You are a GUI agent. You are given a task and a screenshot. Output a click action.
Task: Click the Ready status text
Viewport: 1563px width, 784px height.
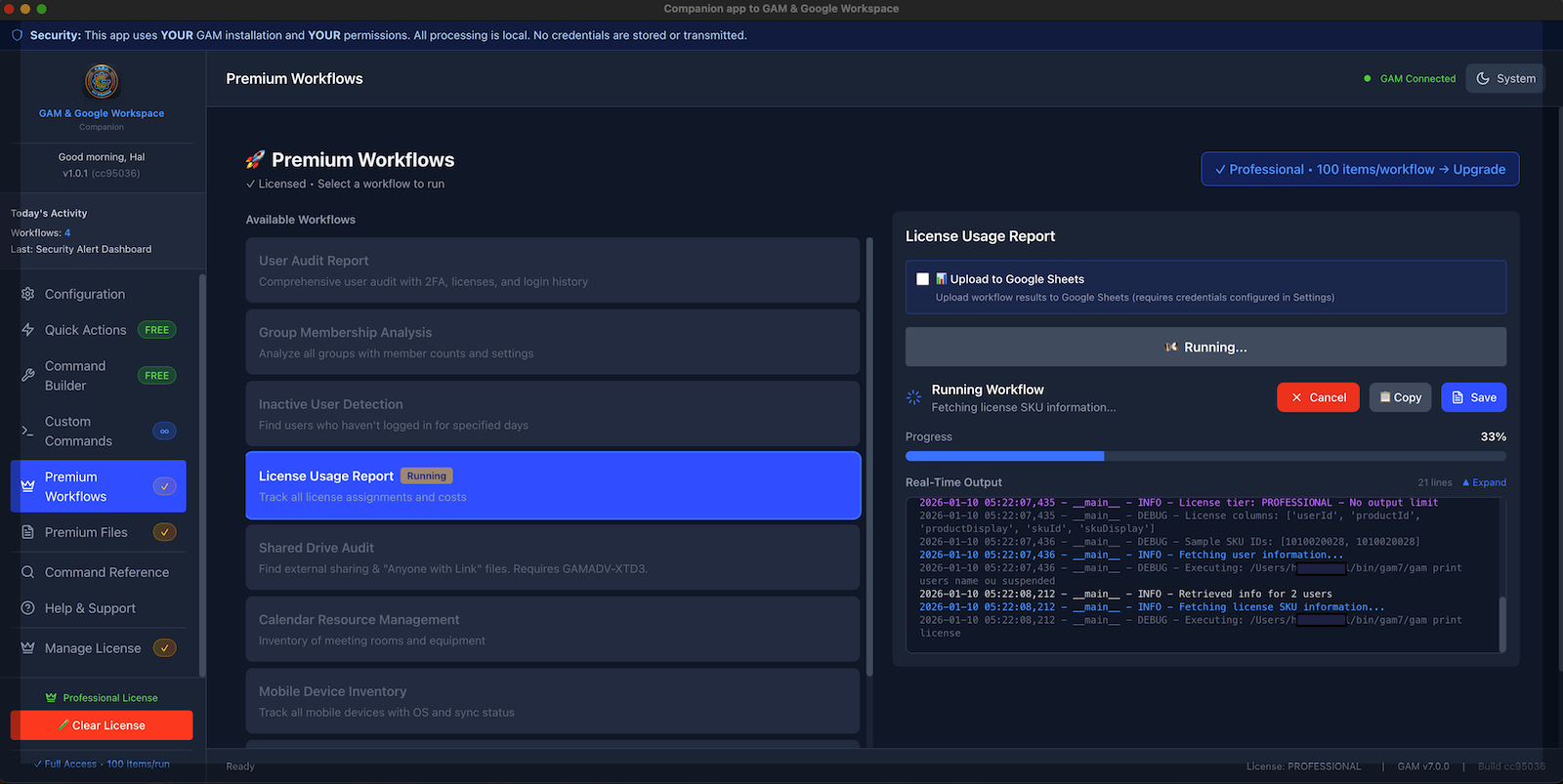tap(240, 766)
